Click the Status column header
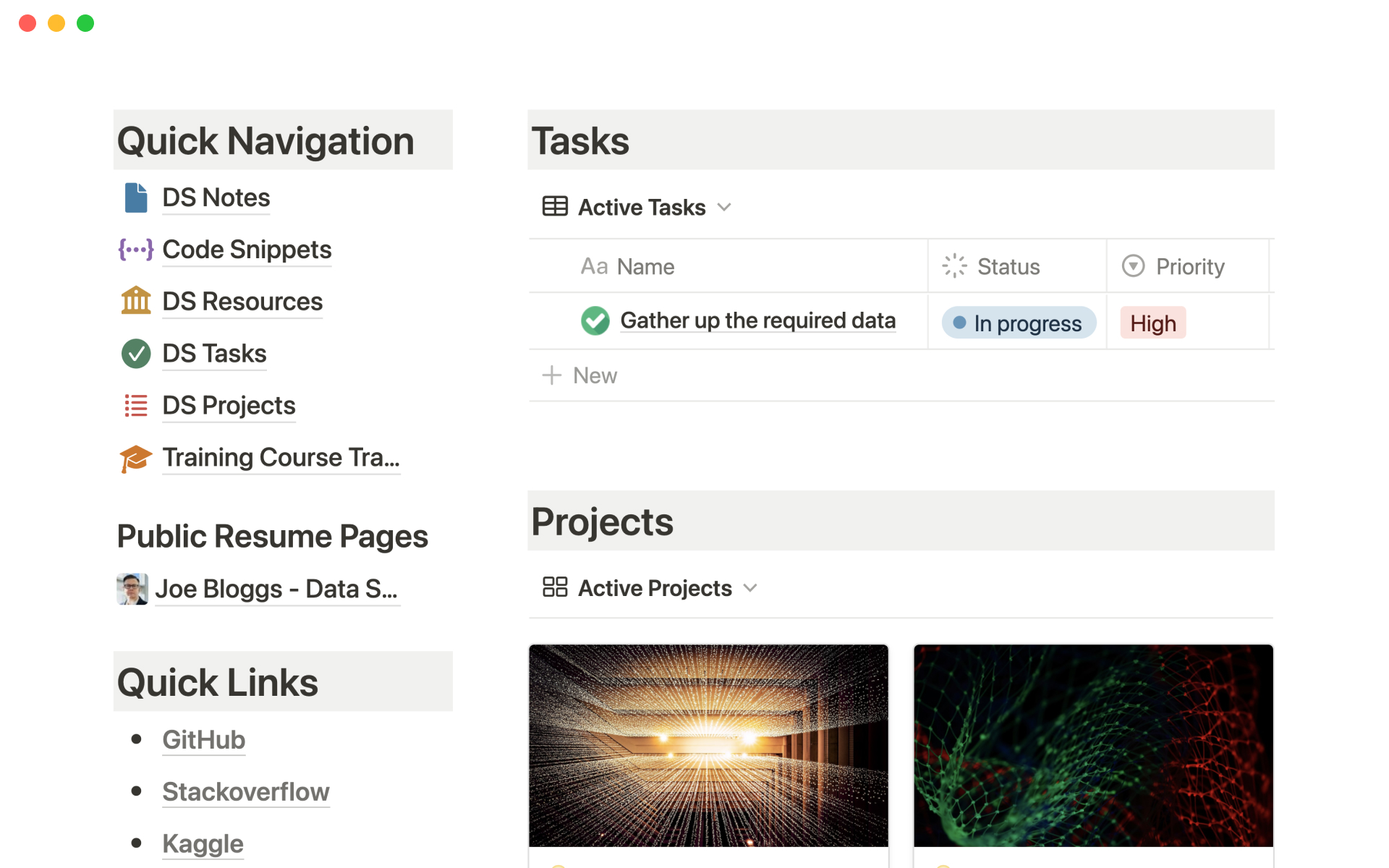The height and width of the screenshot is (868, 1389). 1008,266
